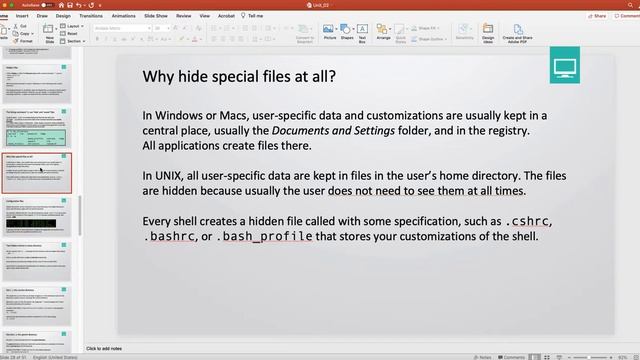Insert a New Slide
The width and height of the screenshot is (640, 360).
(x=49, y=33)
